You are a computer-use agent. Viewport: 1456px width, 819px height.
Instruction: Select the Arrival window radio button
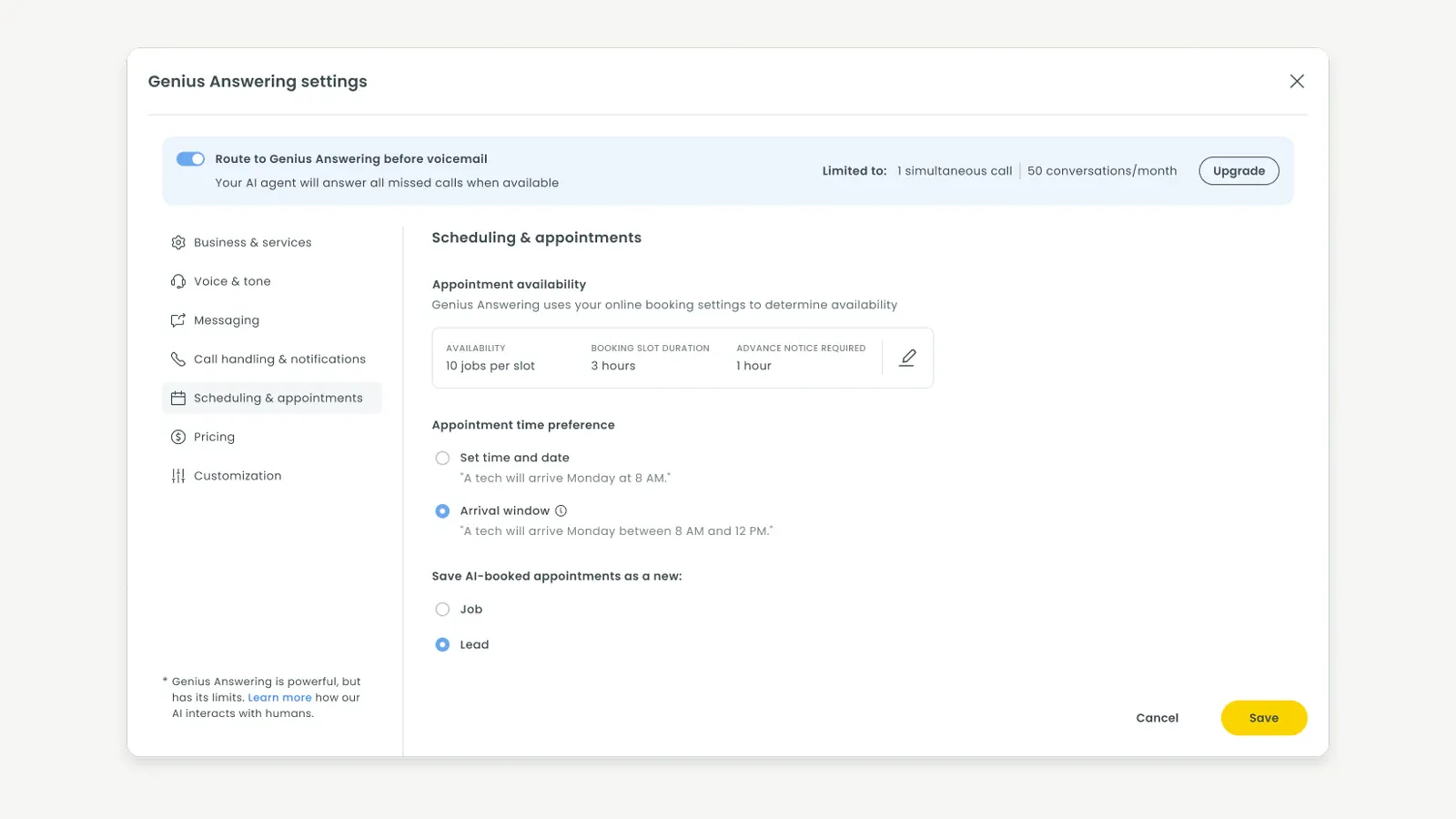442,511
